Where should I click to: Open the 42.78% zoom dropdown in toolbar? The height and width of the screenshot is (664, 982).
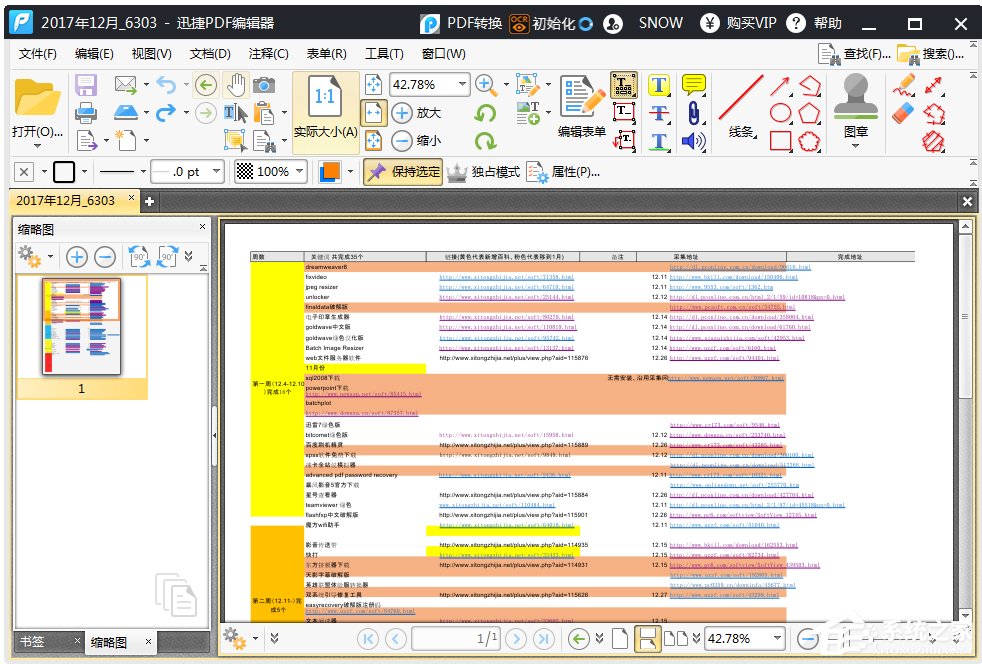click(x=461, y=85)
